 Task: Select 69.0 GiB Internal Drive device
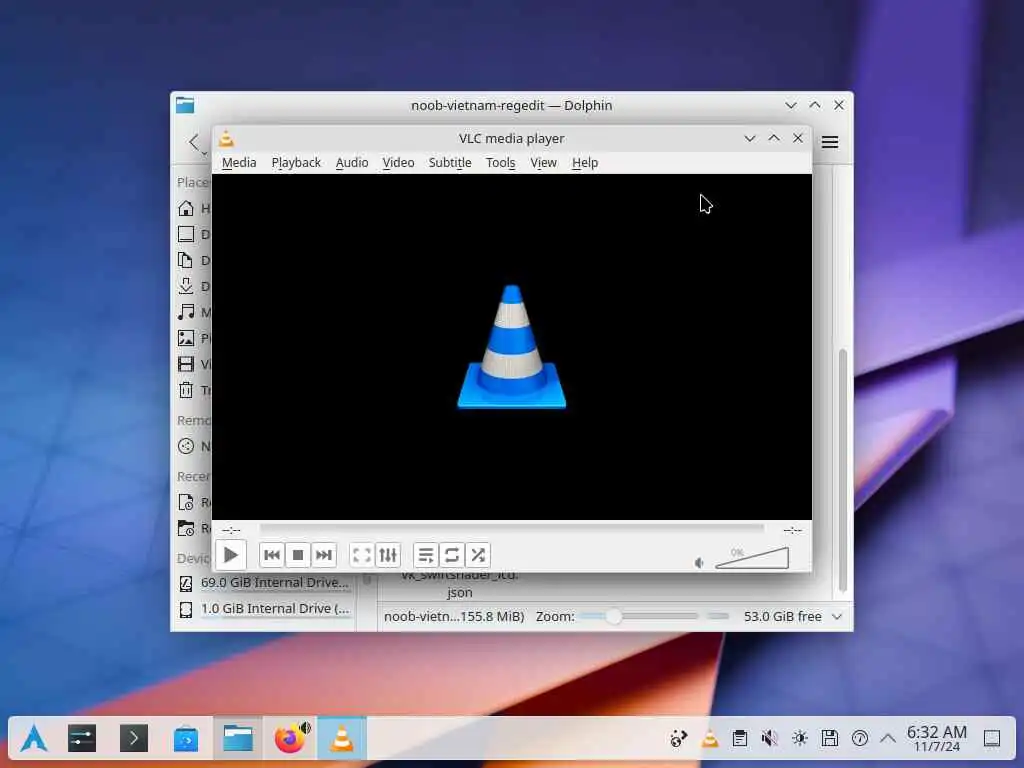[264, 583]
